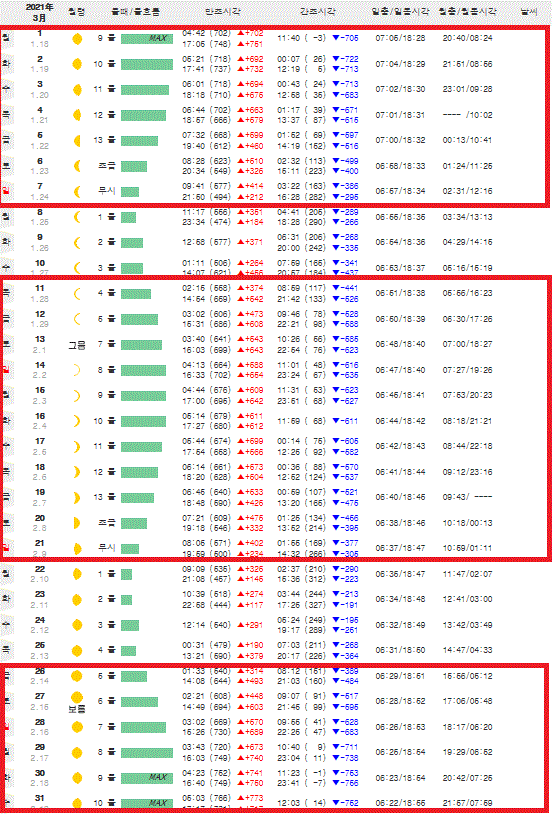Click the 화 weekday icon for March 9

pyautogui.click(x=6, y=242)
